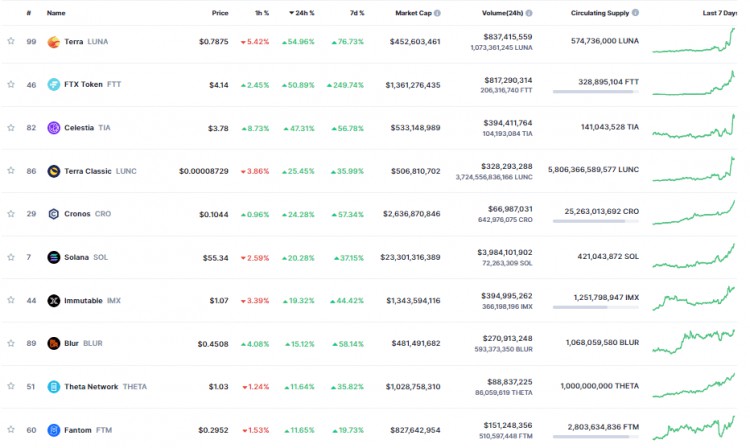Star FTX Token to add to watchlist
The image size is (750, 448).
point(11,85)
